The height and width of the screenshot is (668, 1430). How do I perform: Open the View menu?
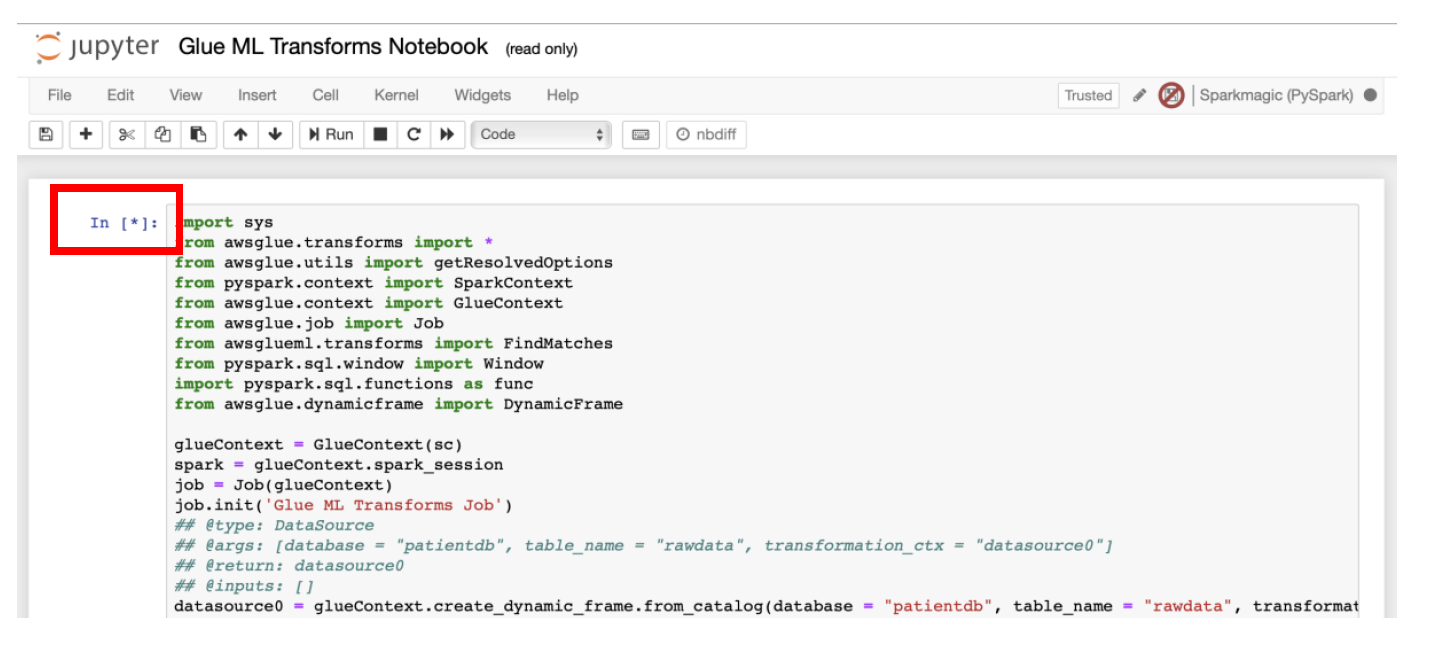point(185,95)
